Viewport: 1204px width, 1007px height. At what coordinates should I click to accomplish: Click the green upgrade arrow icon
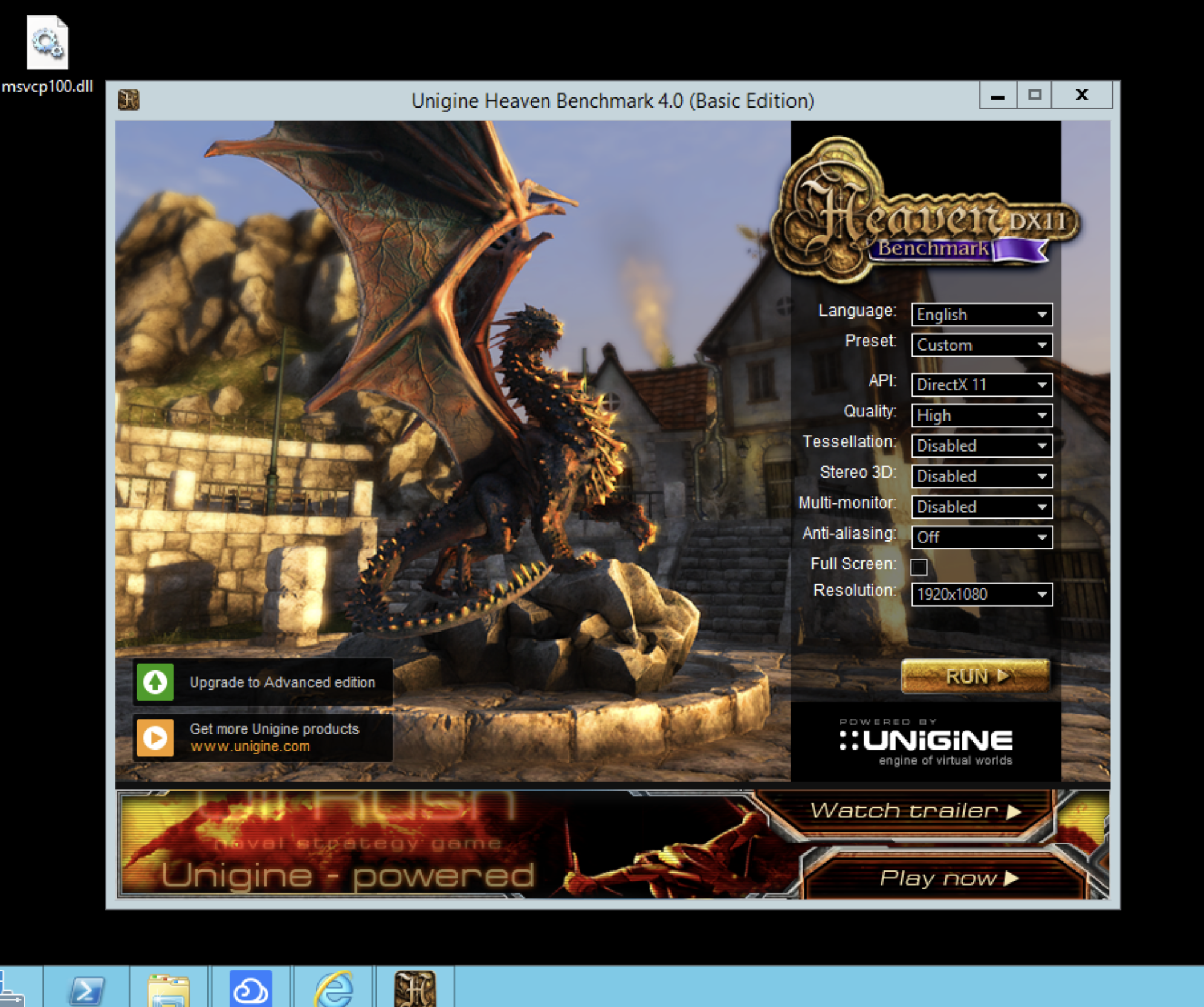[x=155, y=682]
